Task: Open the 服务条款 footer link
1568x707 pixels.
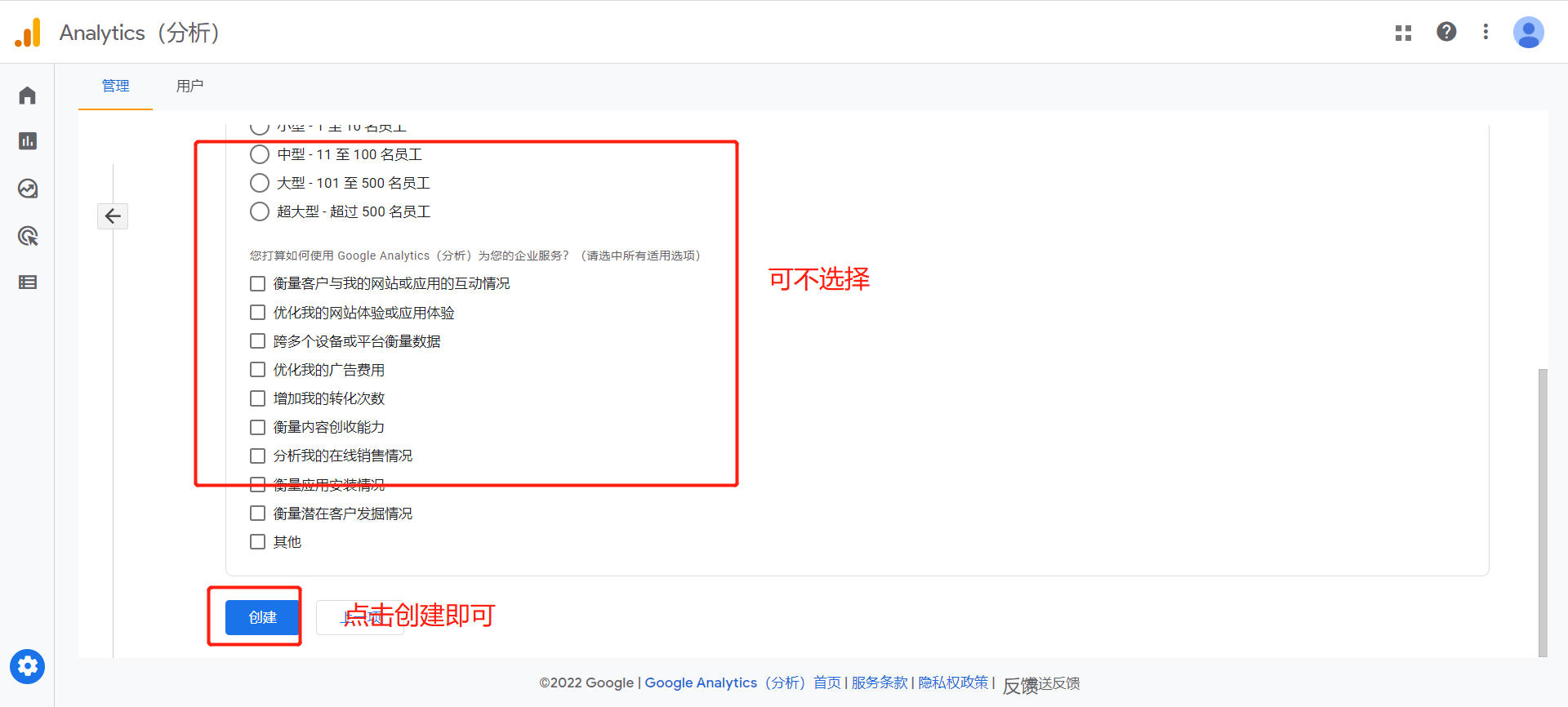Action: [x=880, y=683]
